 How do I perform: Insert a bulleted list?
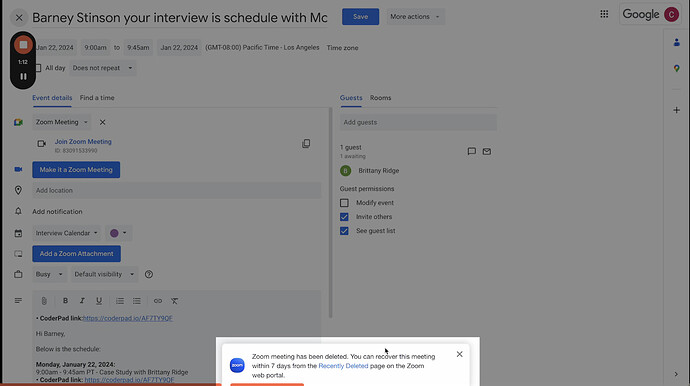tap(137, 301)
